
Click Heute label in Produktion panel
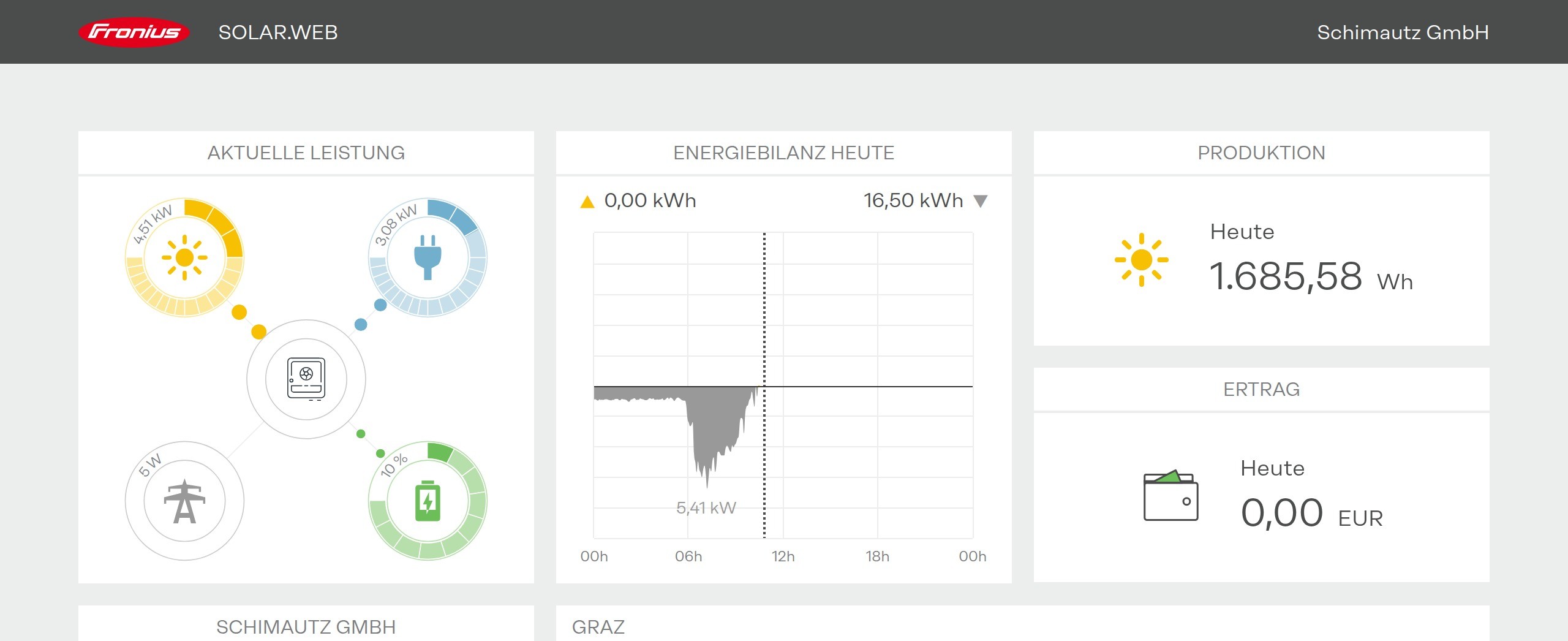pos(1242,232)
